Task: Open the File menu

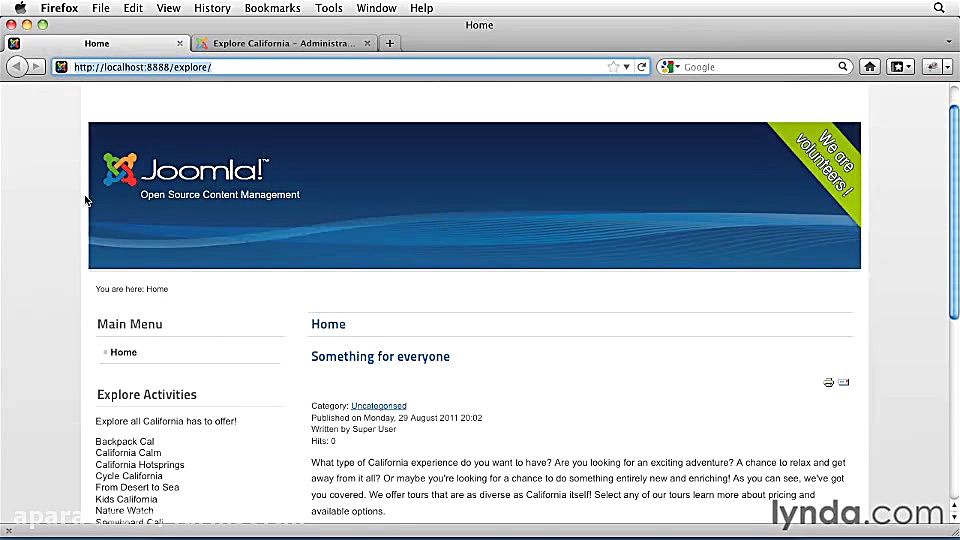Action: point(100,8)
